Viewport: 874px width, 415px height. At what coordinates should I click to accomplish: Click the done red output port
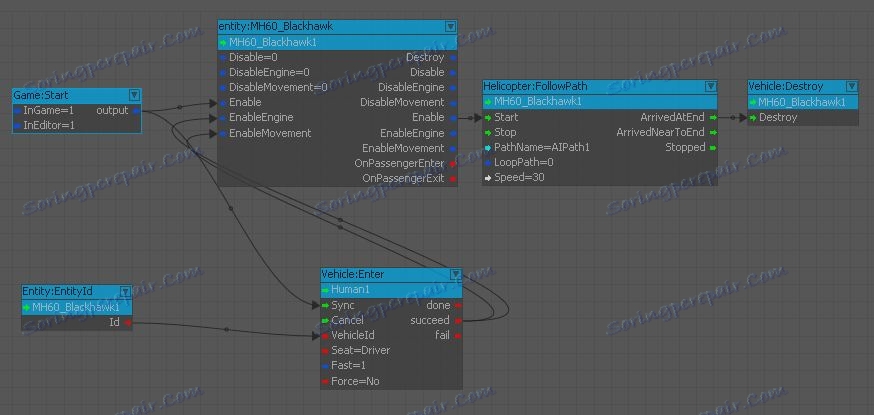(457, 305)
